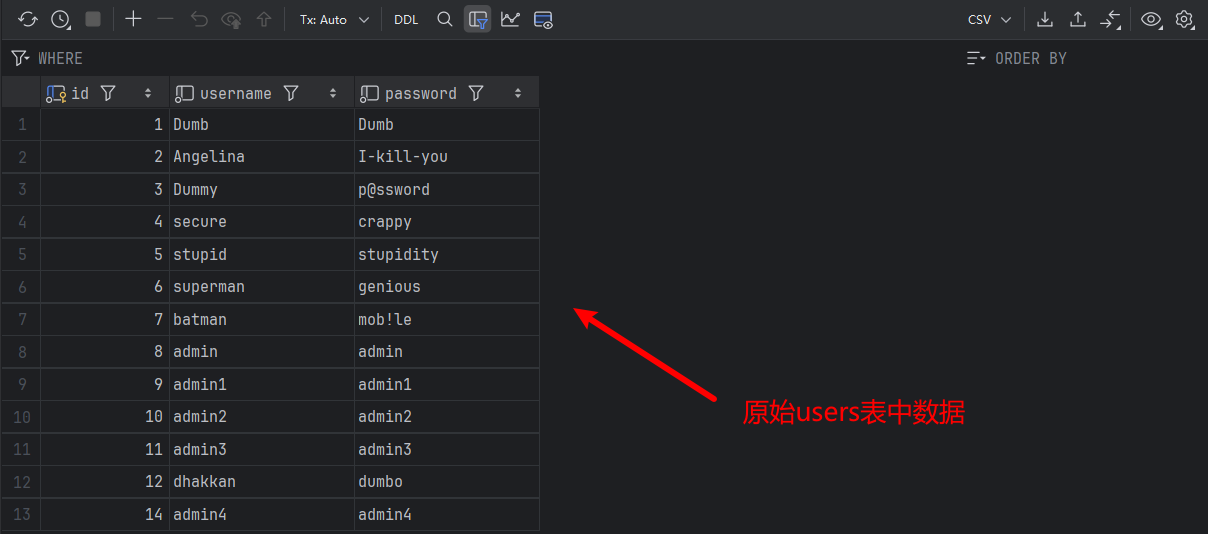Click the DDL button

(406, 19)
